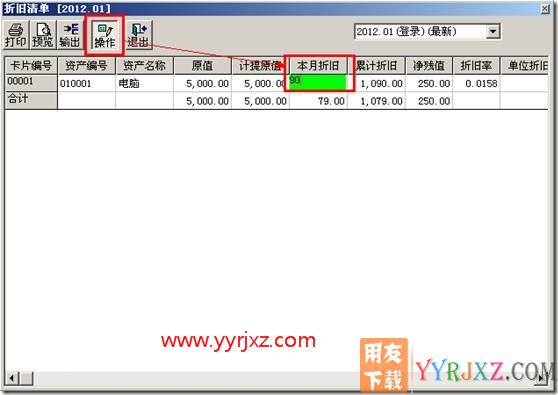This screenshot has width=558, height=395.
Task: Click asset number cell 010001
Action: click(x=86, y=84)
